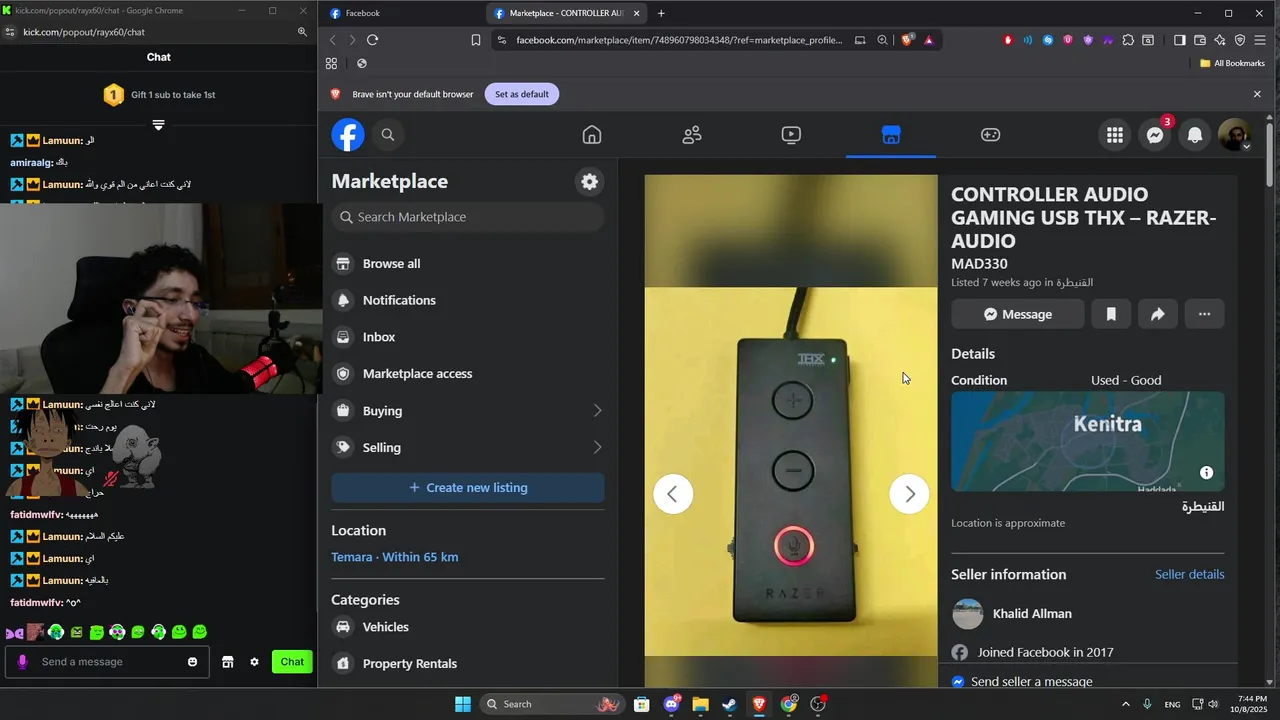
Task: Click Set as default browser button
Action: (522, 94)
